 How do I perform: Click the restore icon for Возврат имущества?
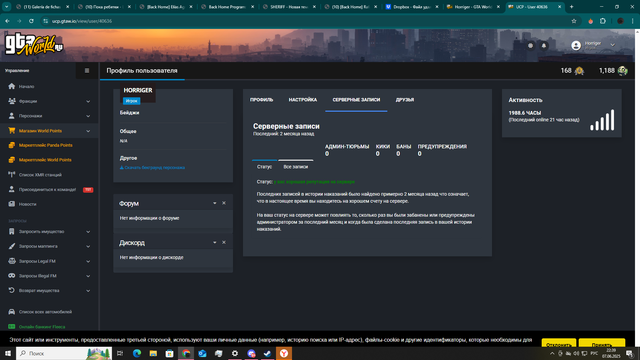point(11,290)
